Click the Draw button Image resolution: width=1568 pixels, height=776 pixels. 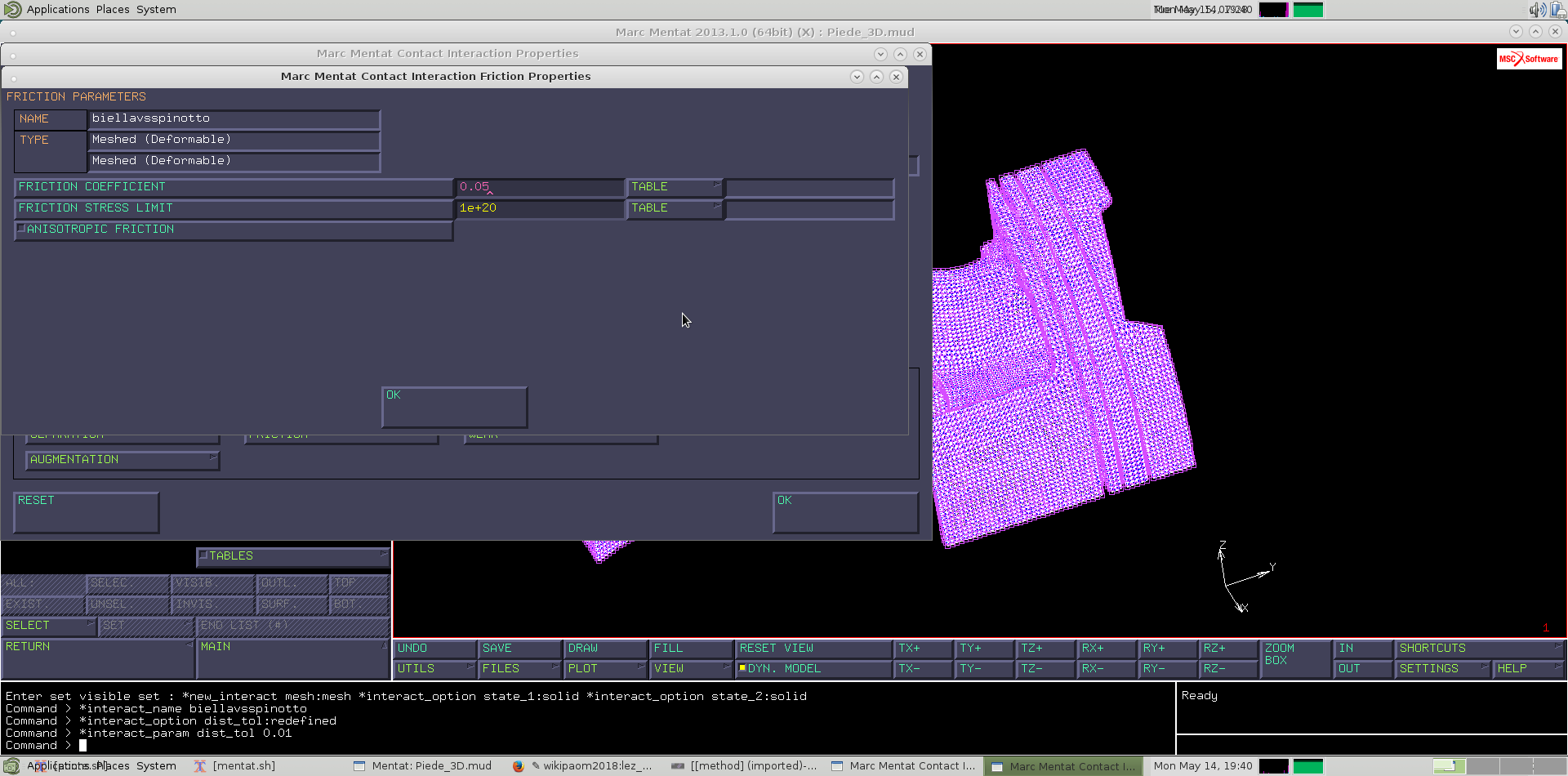tap(606, 649)
